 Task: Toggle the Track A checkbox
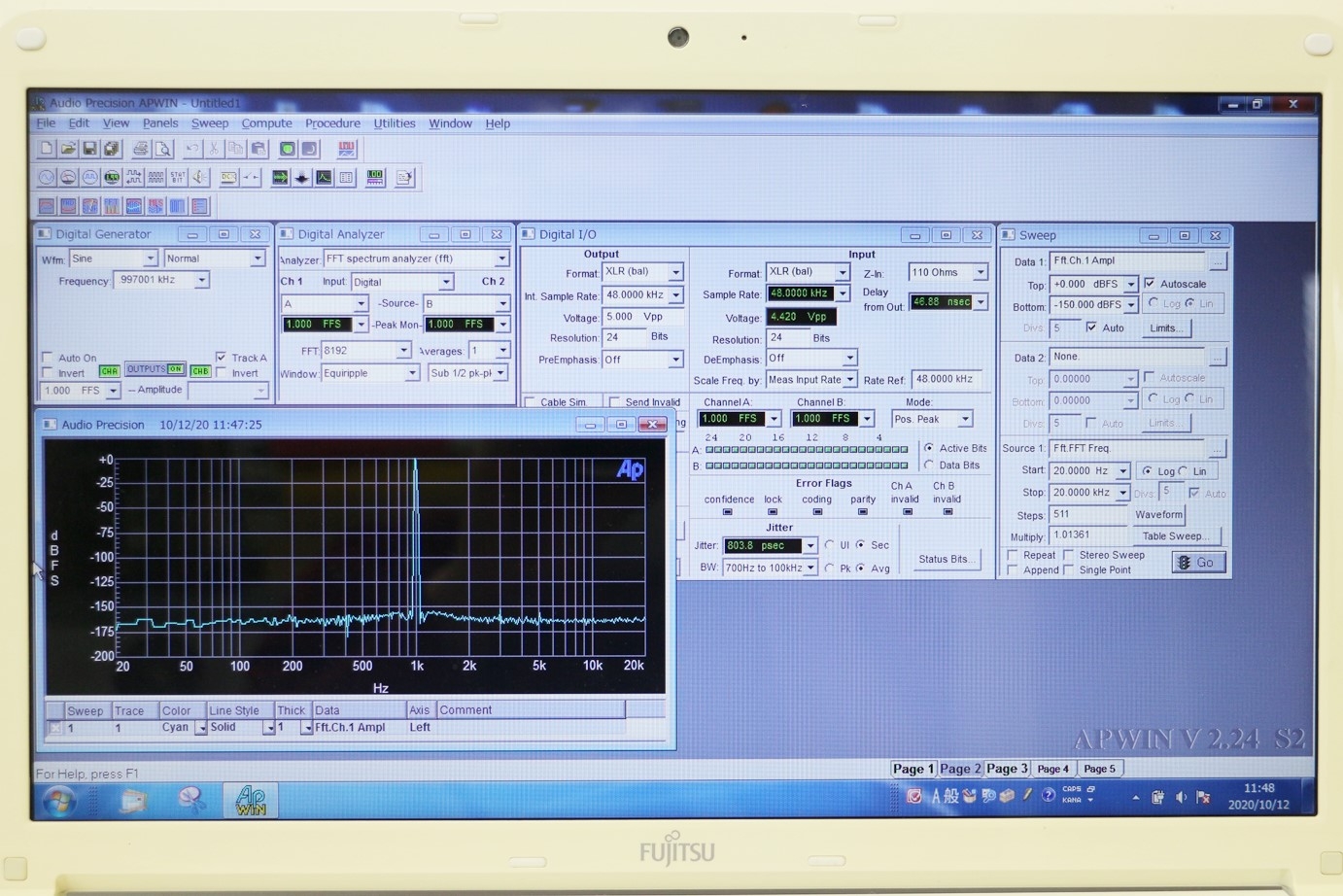(222, 358)
